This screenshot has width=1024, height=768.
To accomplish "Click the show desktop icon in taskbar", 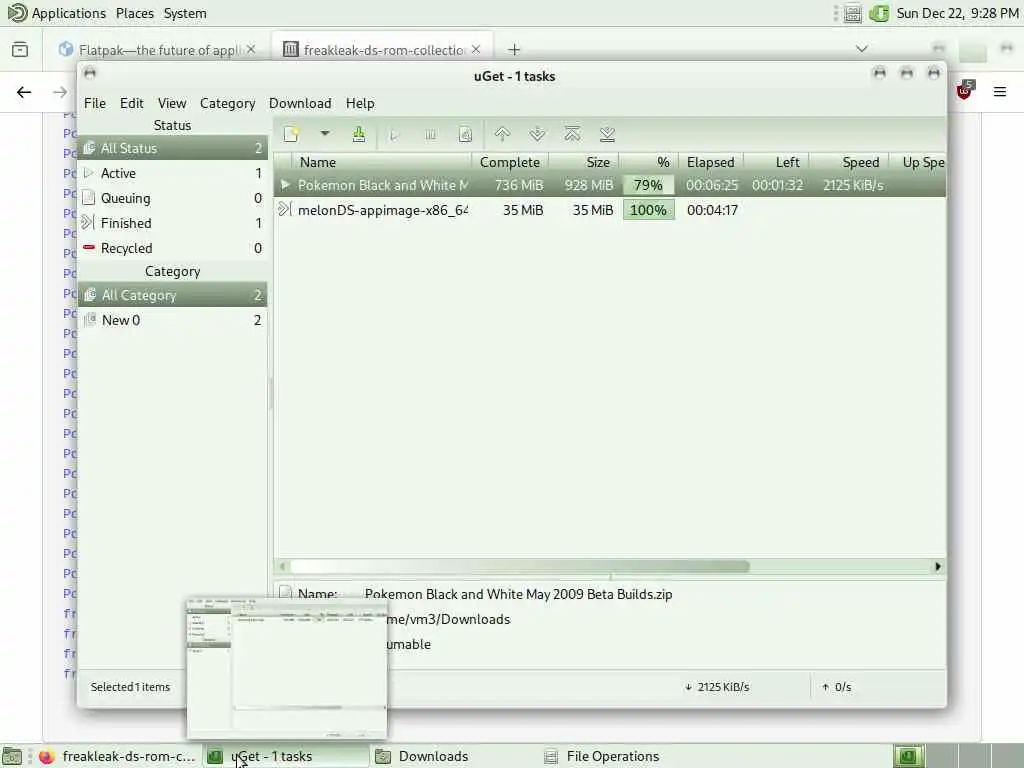I will (12, 756).
